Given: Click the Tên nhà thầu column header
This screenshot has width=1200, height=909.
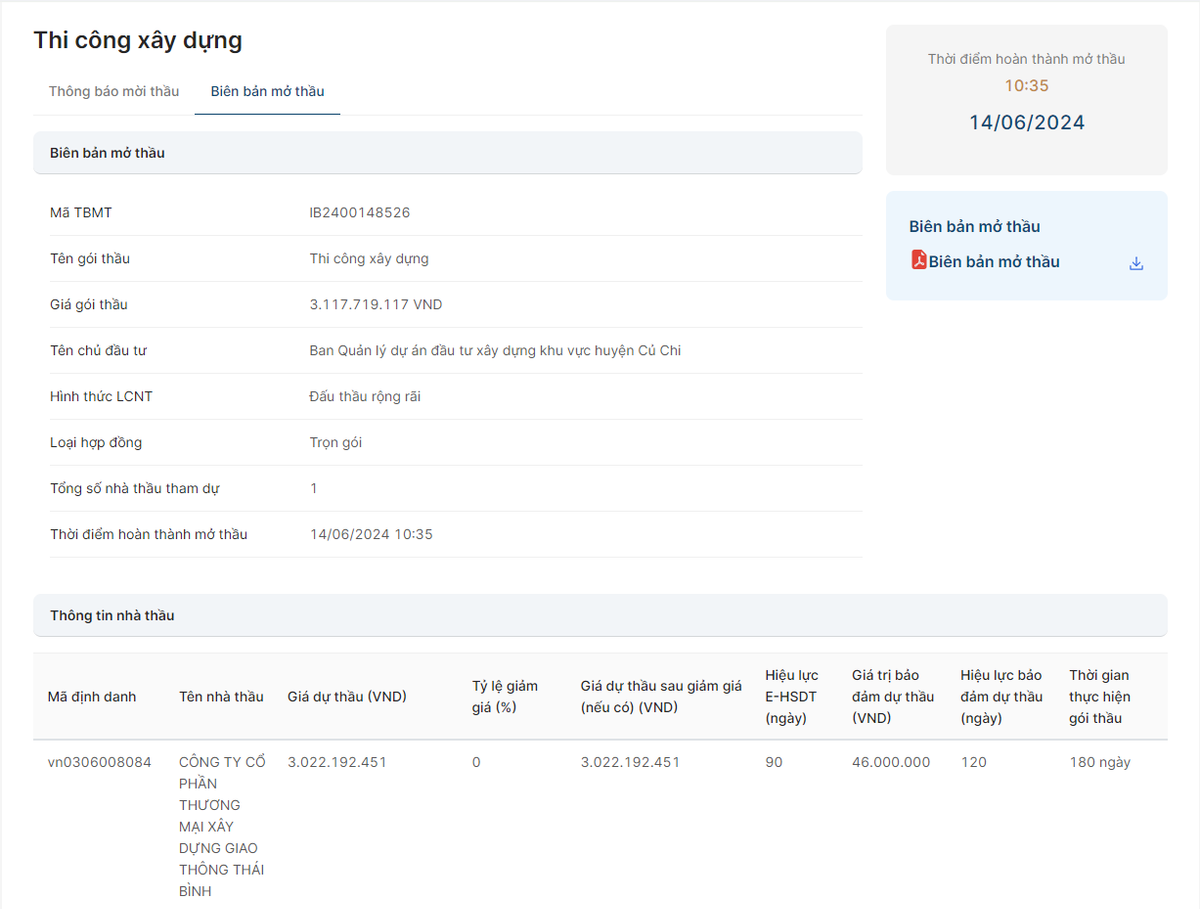Looking at the screenshot, I should 221,696.
